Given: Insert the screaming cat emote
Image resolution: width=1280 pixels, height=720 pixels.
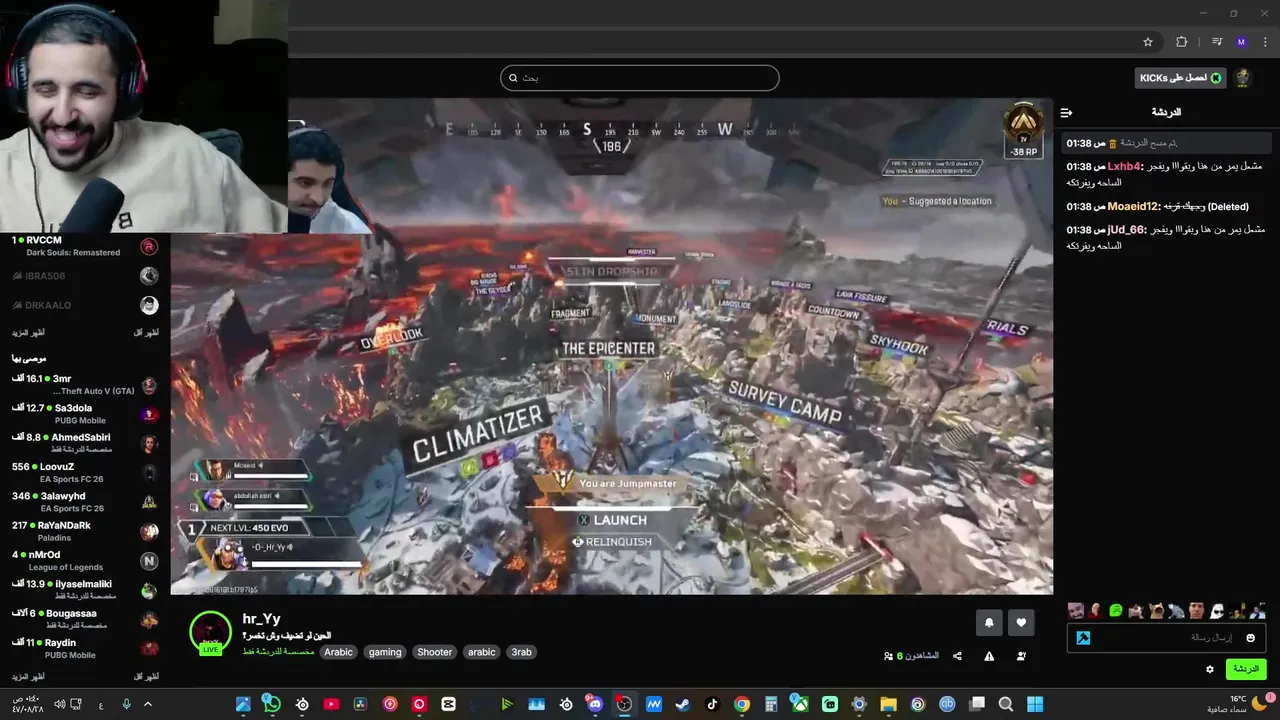Looking at the screenshot, I should click(1156, 611).
